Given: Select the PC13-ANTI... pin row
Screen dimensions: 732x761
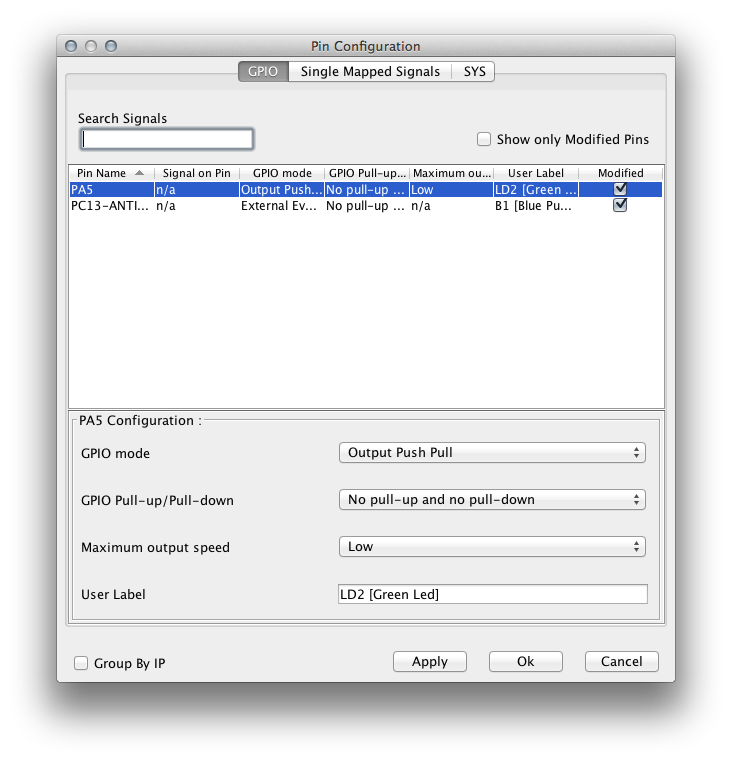Looking at the screenshot, I should click(366, 206).
